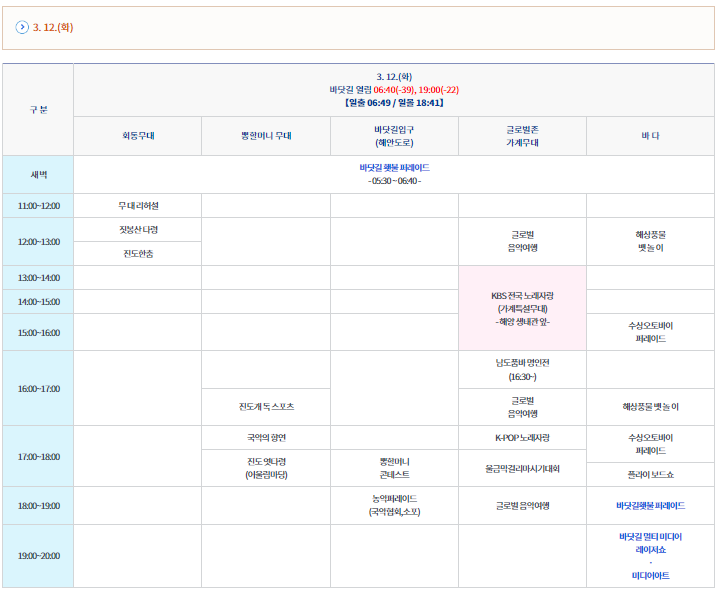Click the "새벽" row label

[x=38, y=174]
